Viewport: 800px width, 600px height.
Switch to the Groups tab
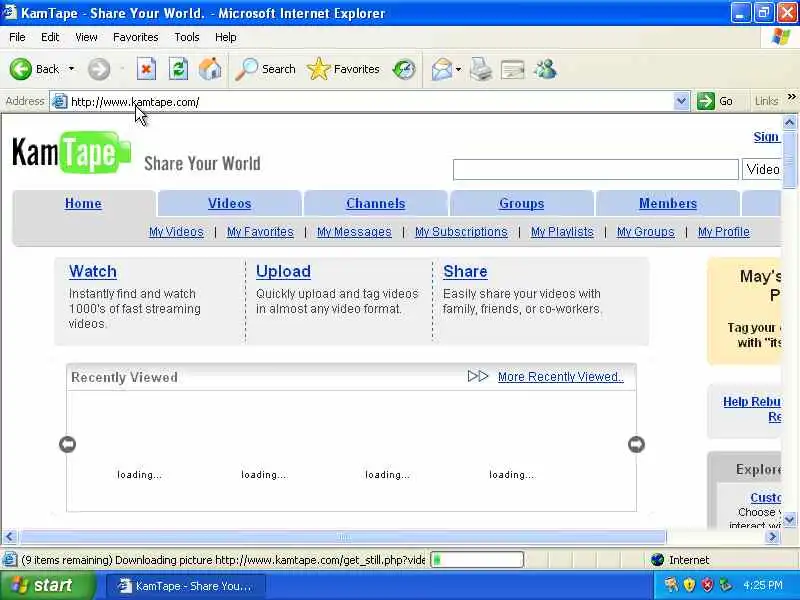521,204
